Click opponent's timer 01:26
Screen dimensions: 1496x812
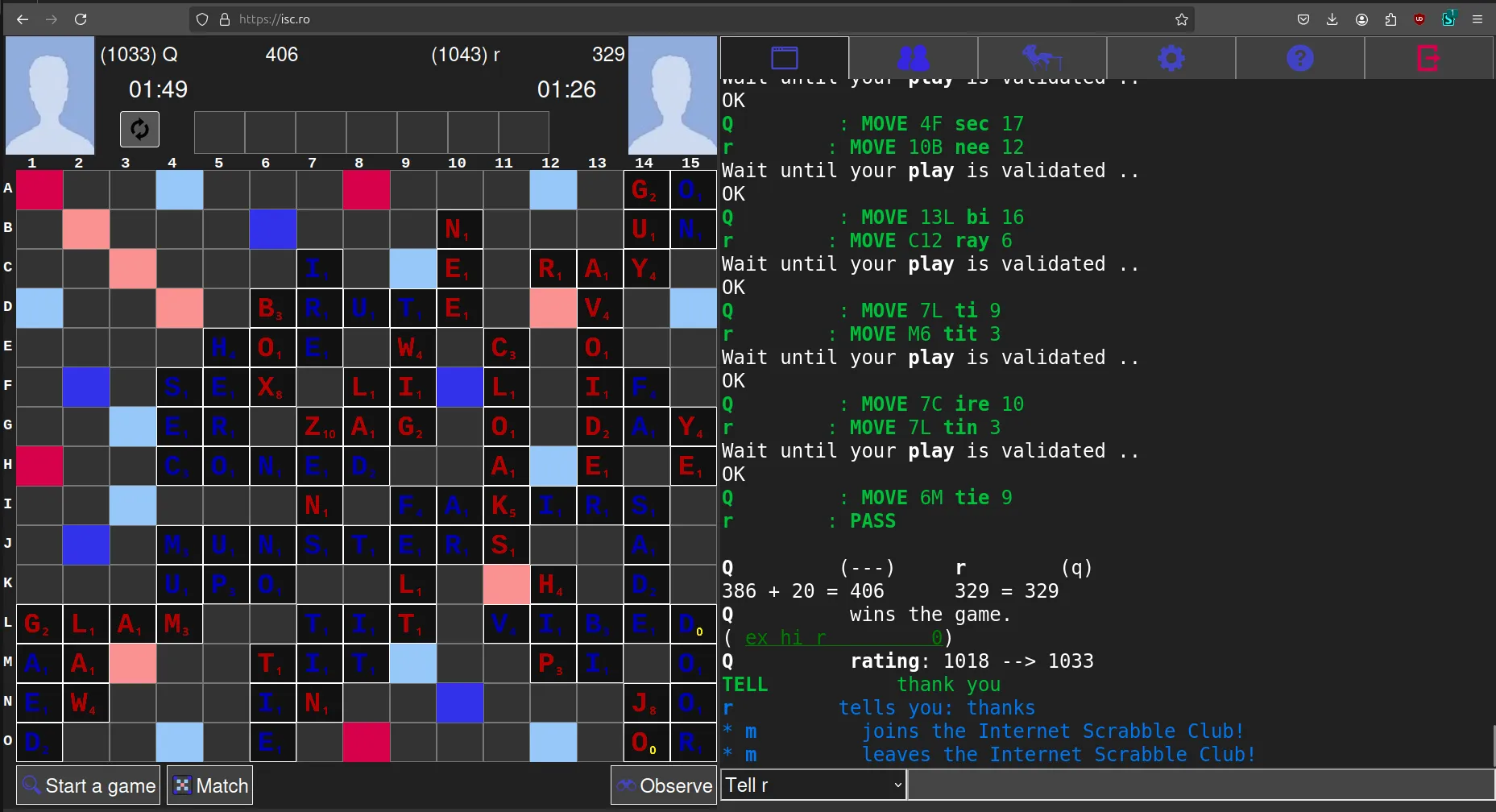(x=566, y=89)
